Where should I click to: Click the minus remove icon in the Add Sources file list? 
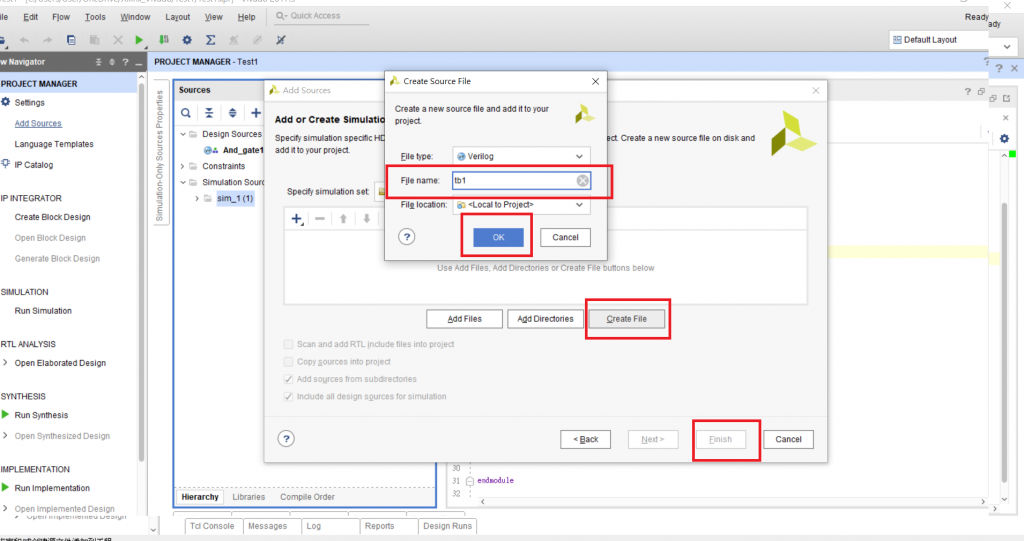click(x=320, y=219)
